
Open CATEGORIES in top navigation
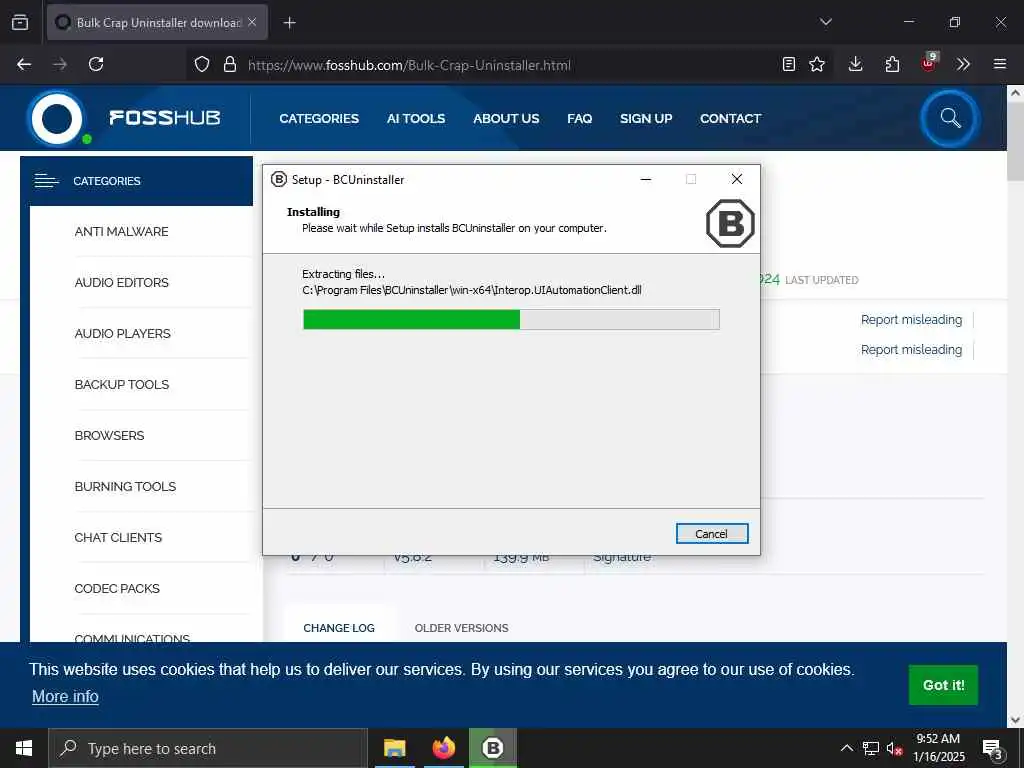click(x=319, y=119)
